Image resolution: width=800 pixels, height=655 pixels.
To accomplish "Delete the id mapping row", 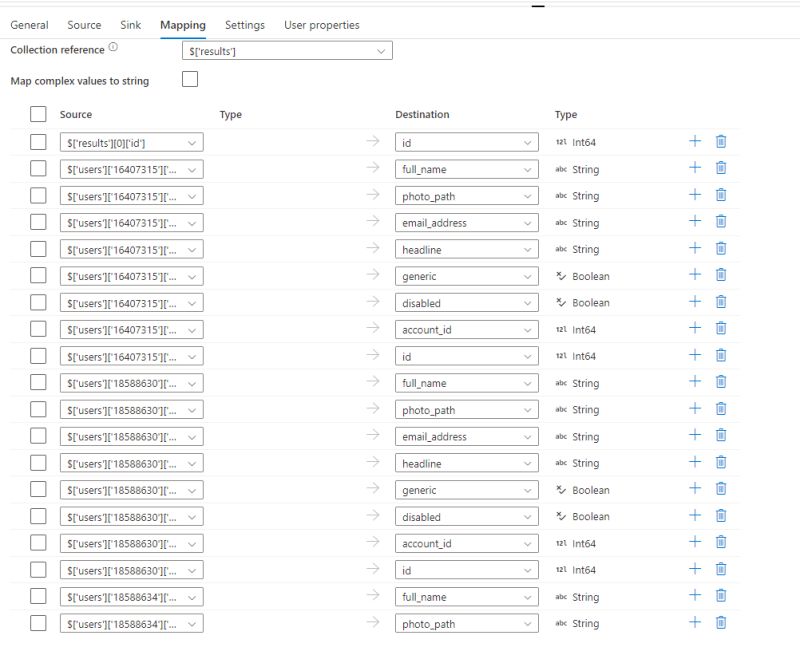I will [x=721, y=141].
